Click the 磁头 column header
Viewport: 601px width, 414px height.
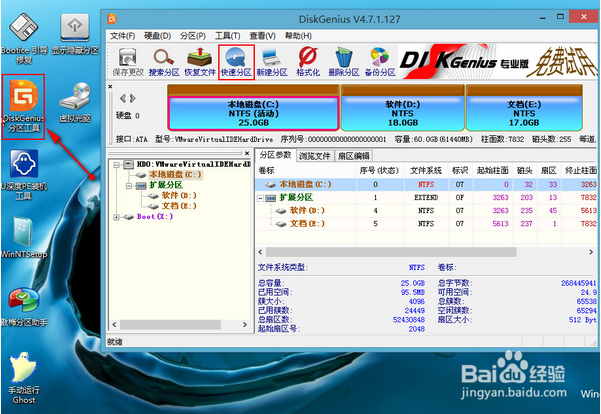click(x=525, y=171)
